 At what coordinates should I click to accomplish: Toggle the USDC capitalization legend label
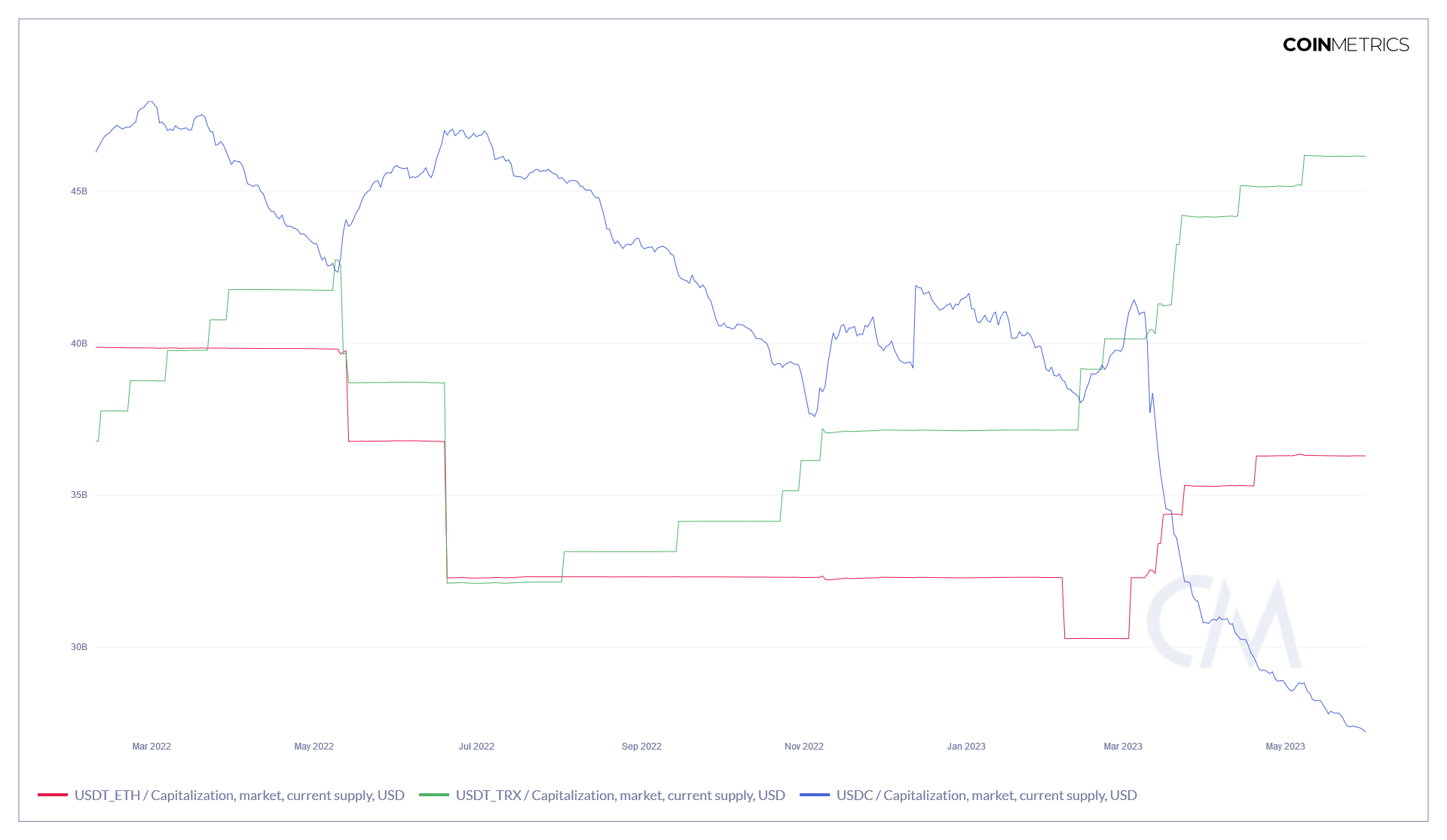click(x=986, y=796)
